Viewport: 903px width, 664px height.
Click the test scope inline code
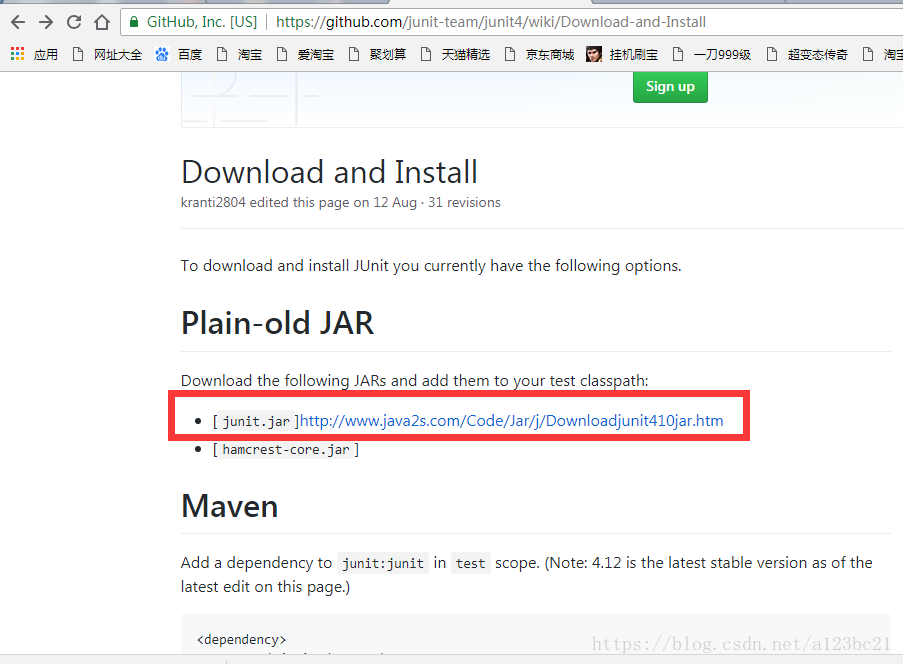pos(471,563)
